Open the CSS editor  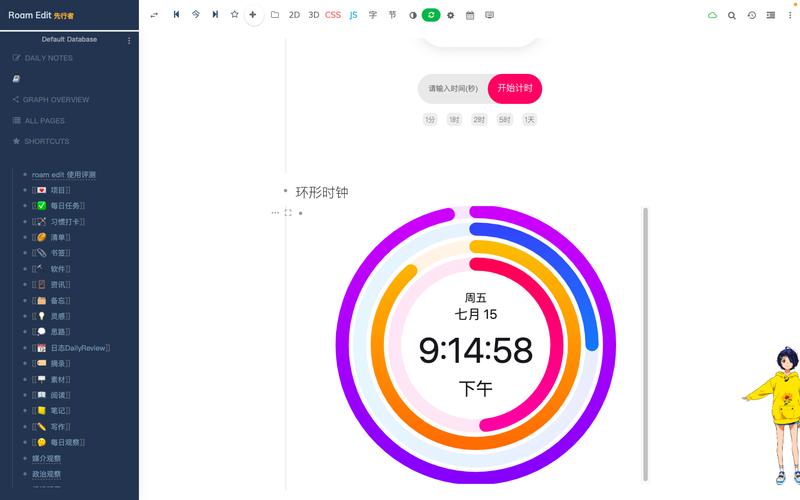pos(333,15)
